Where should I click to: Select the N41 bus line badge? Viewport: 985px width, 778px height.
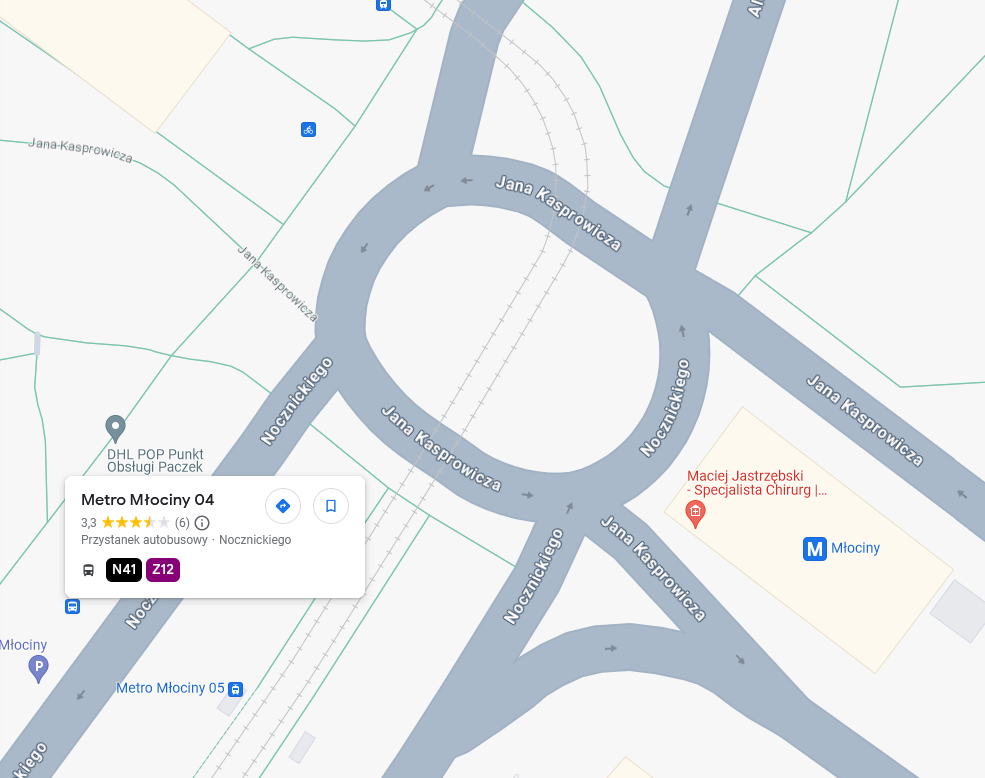pyautogui.click(x=124, y=570)
